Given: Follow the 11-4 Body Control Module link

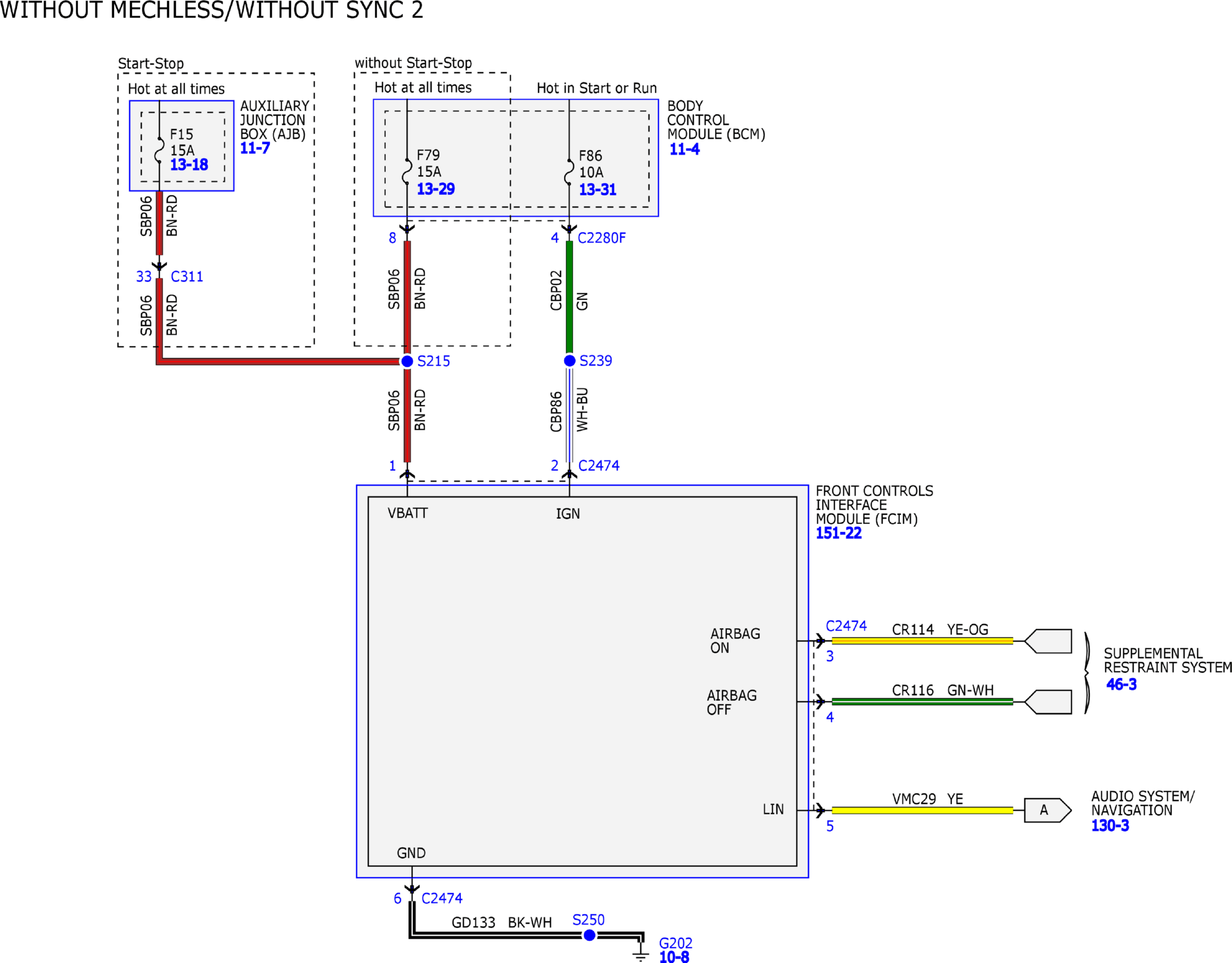Looking at the screenshot, I should pyautogui.click(x=684, y=150).
